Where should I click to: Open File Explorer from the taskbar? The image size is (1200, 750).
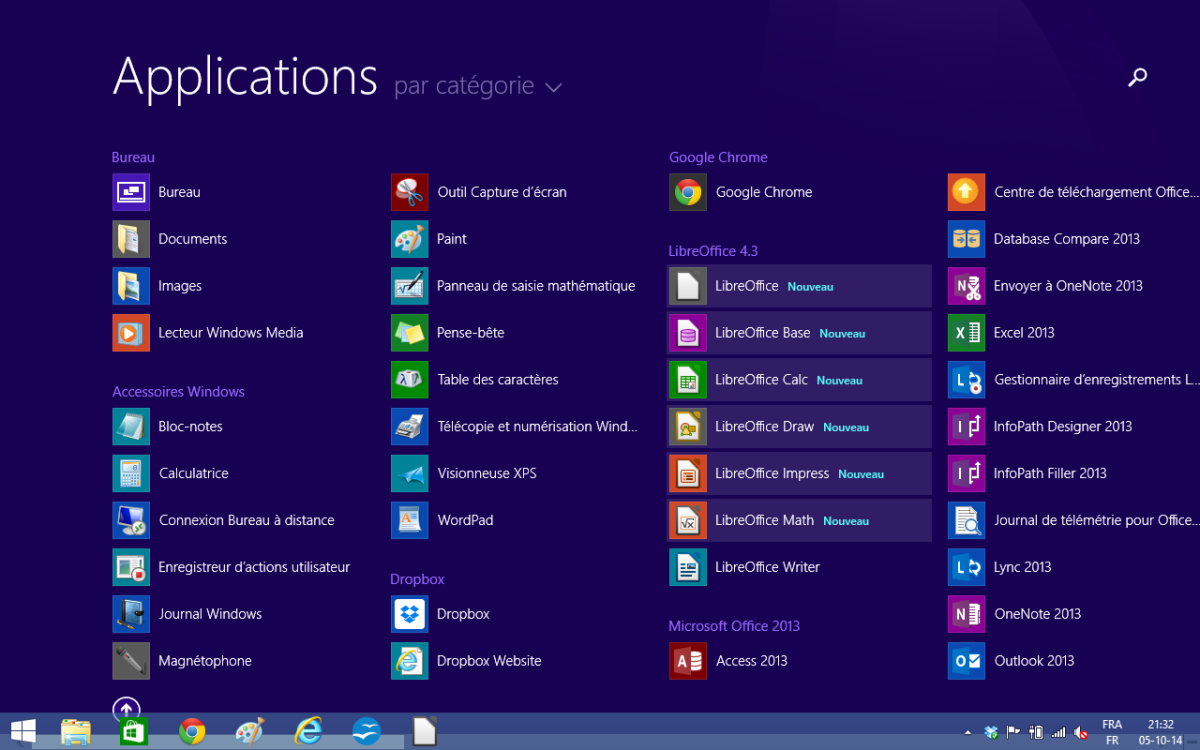[76, 732]
